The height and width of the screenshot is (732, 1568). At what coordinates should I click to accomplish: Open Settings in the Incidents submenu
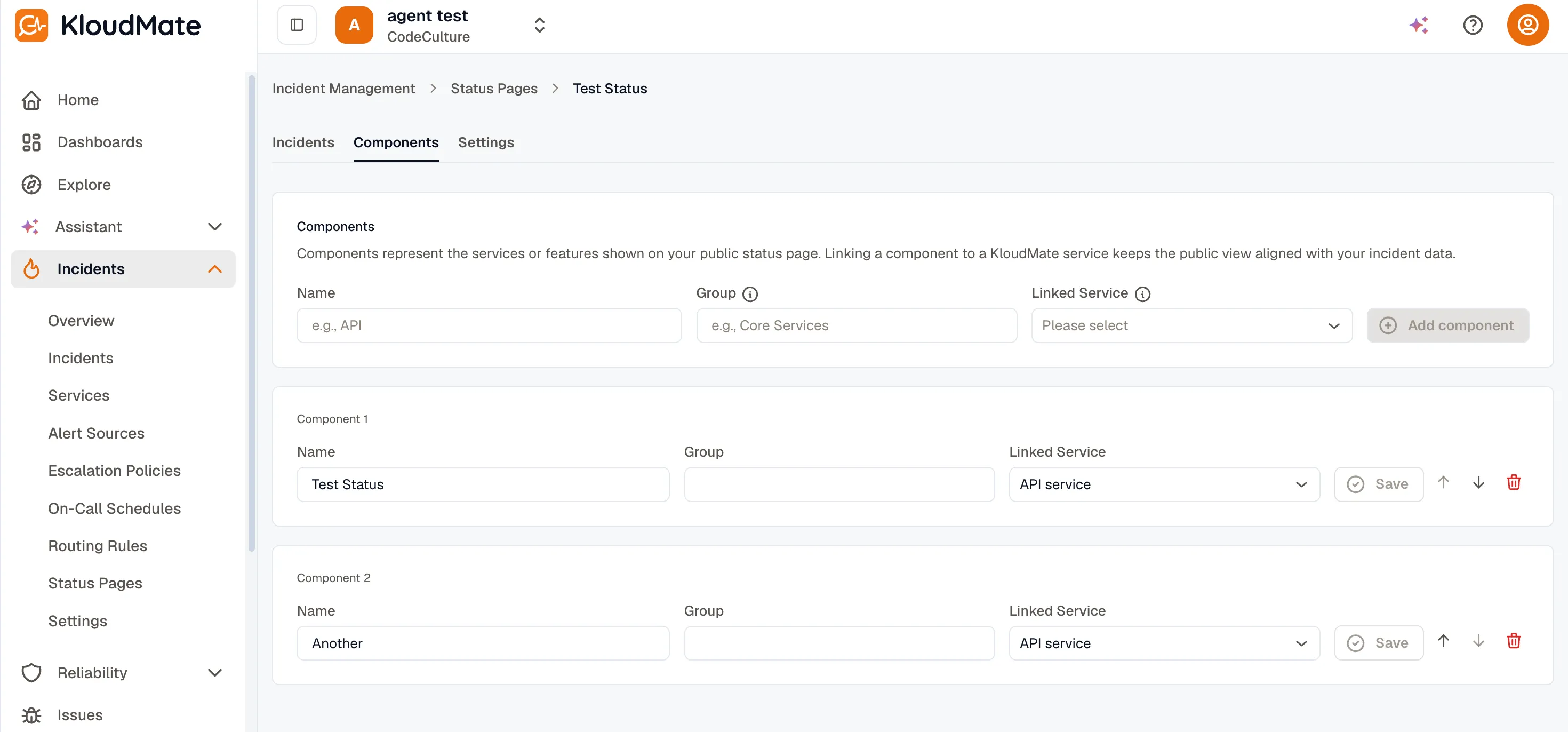coord(77,620)
